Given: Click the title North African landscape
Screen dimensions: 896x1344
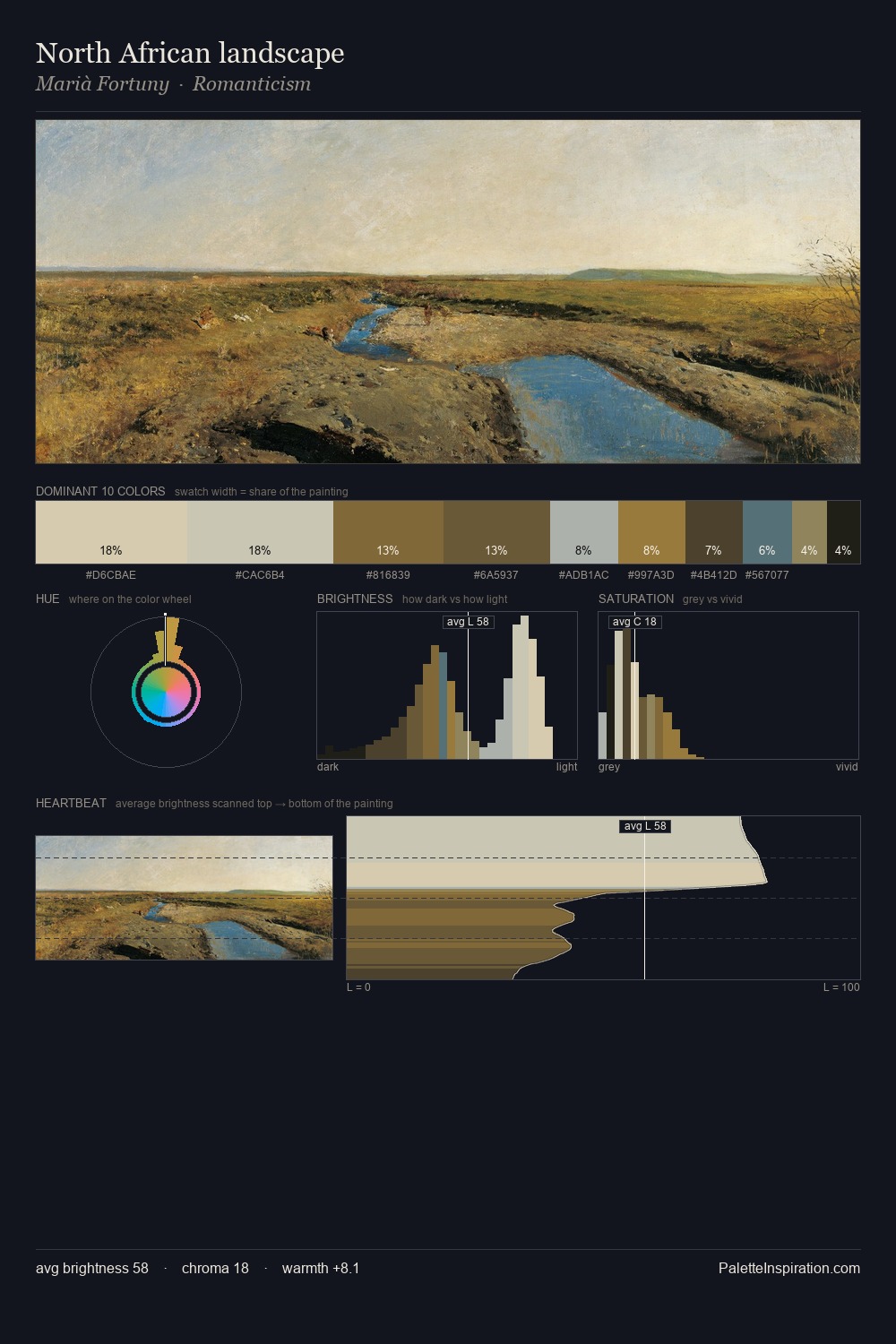Looking at the screenshot, I should tap(190, 53).
